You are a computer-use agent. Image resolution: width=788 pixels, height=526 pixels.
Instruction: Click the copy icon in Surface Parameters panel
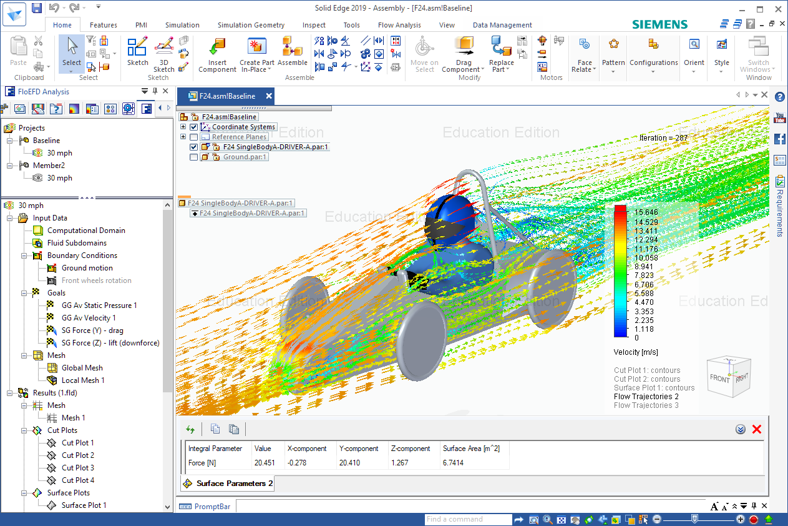click(x=215, y=429)
